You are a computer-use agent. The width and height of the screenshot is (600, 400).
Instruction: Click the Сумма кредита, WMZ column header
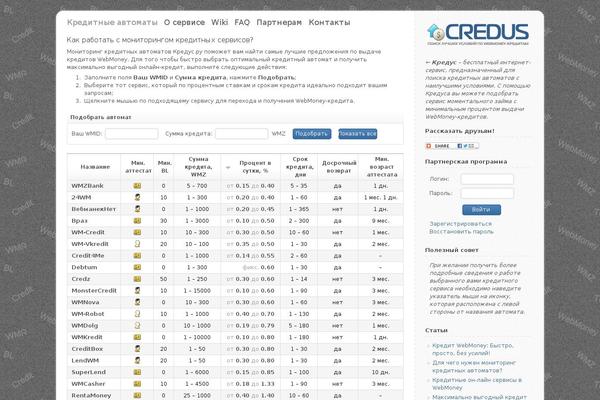(x=198, y=167)
